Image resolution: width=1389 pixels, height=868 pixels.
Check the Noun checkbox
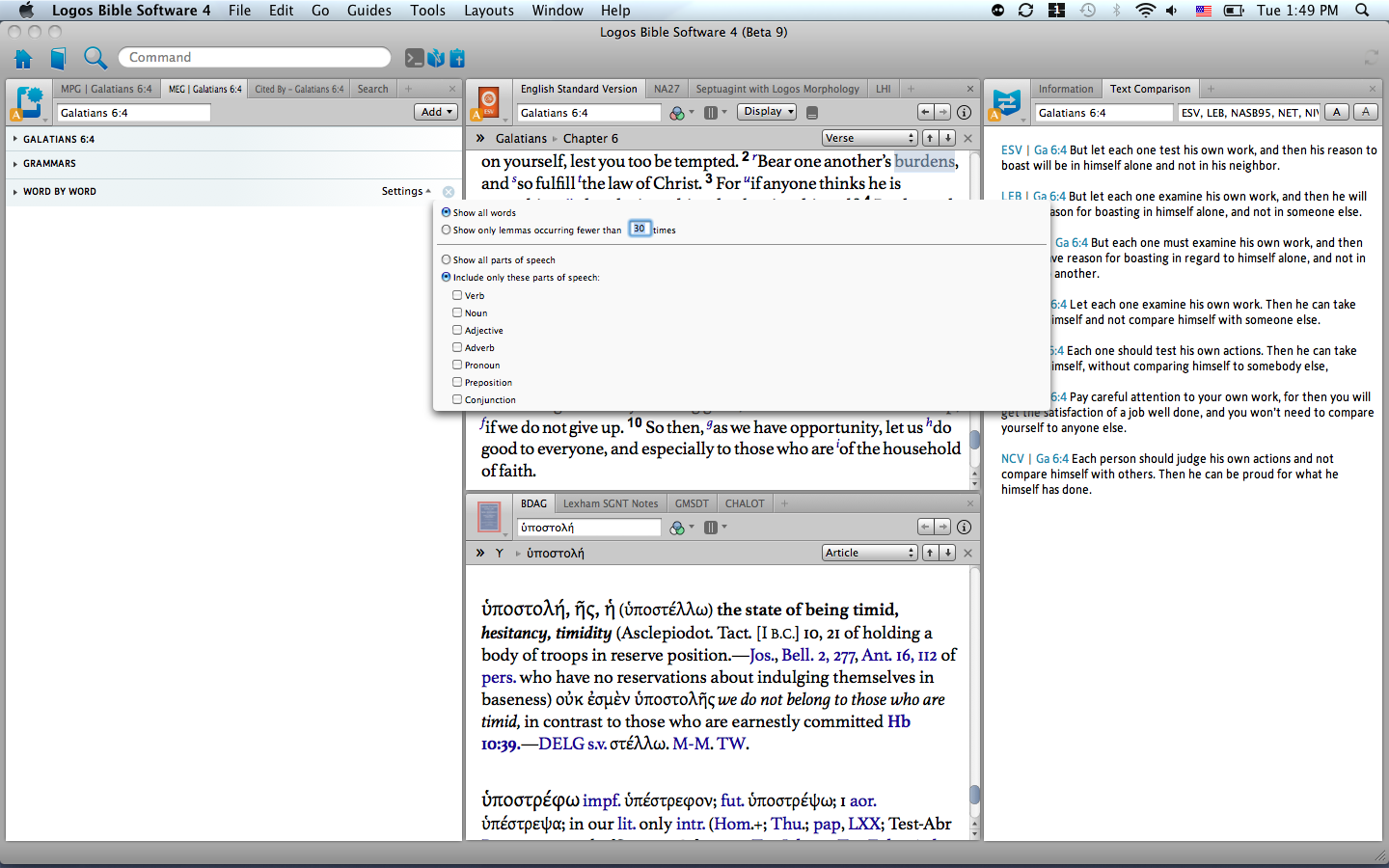tap(457, 312)
